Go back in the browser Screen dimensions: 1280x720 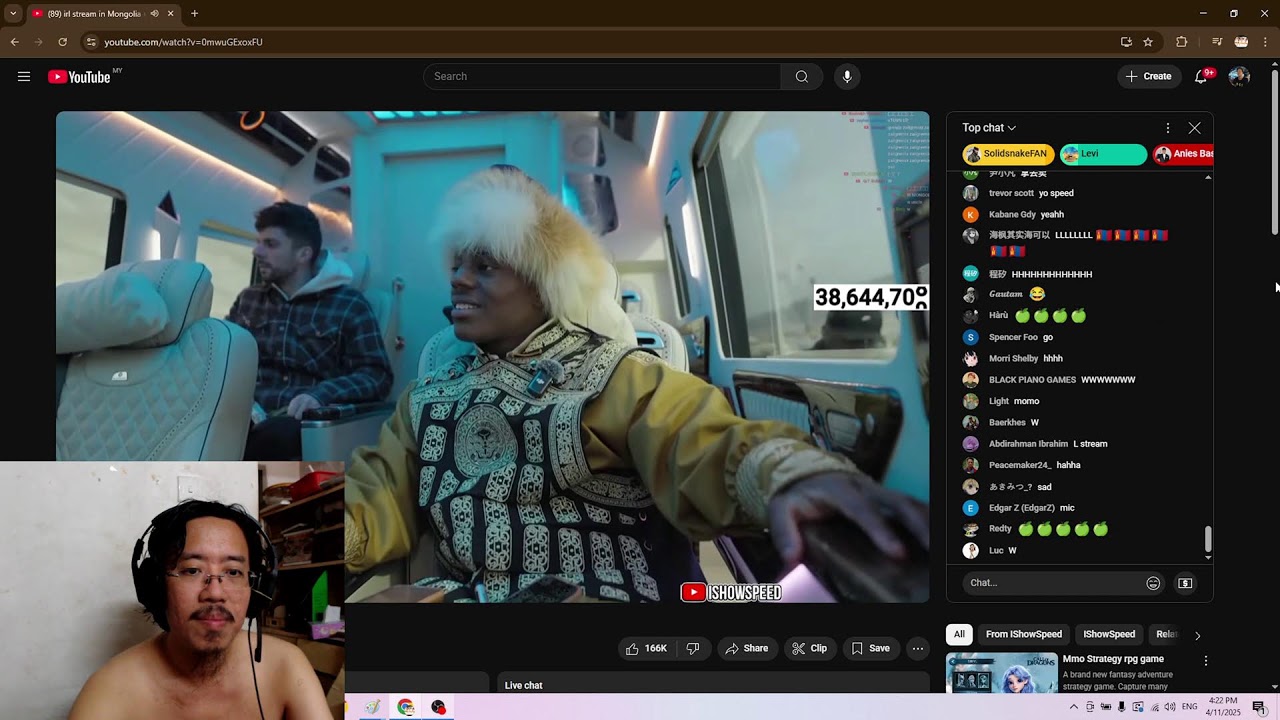coord(14,42)
